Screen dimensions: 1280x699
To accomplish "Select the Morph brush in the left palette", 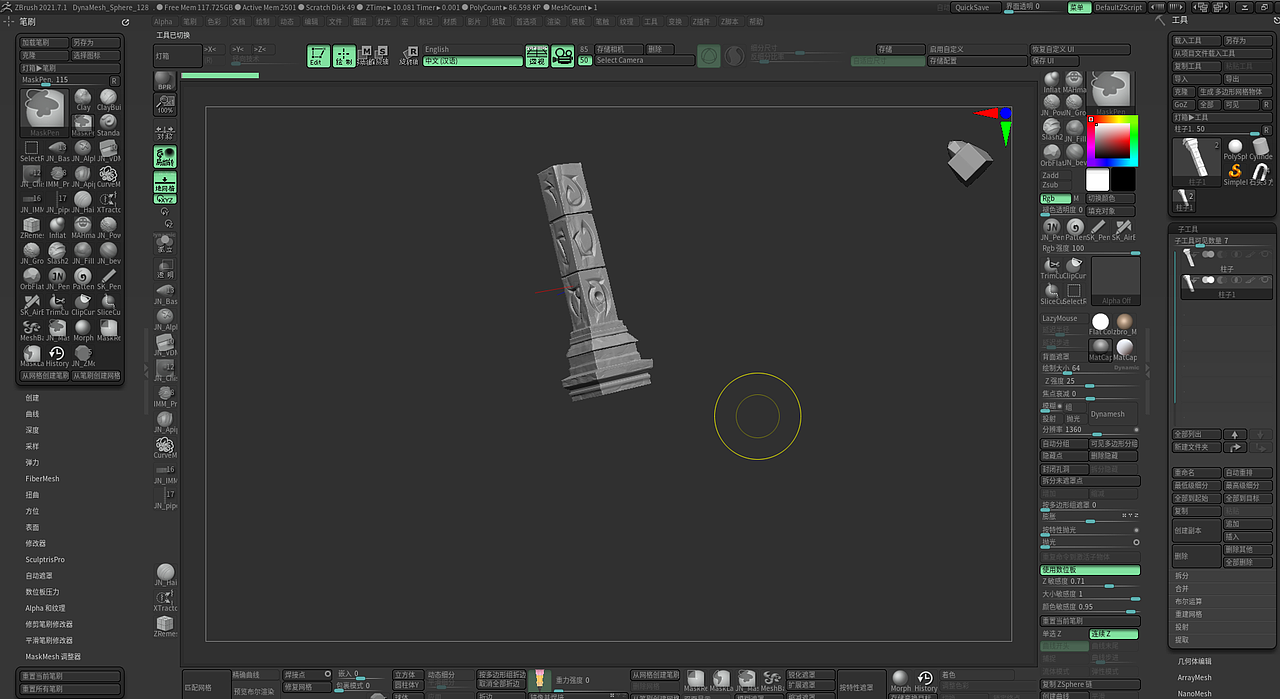I will coord(83,330).
